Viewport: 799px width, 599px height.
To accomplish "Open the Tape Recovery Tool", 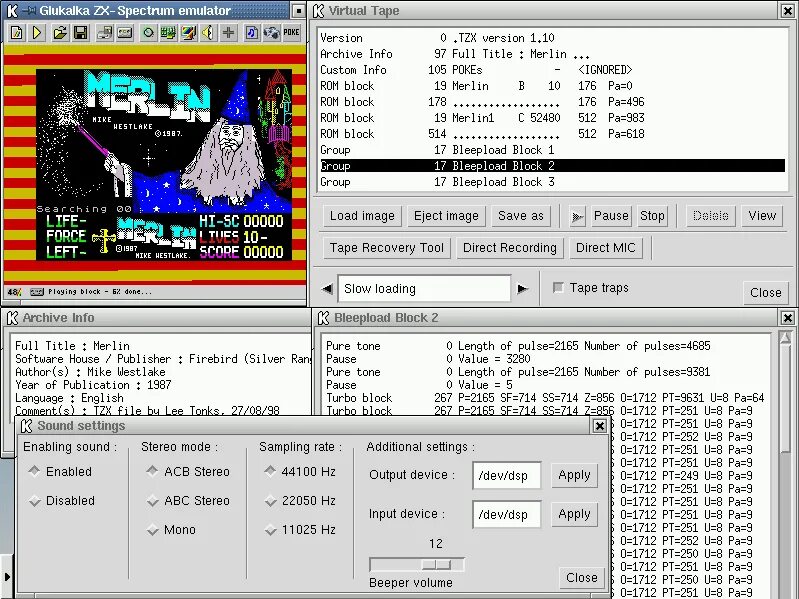I will [x=387, y=248].
